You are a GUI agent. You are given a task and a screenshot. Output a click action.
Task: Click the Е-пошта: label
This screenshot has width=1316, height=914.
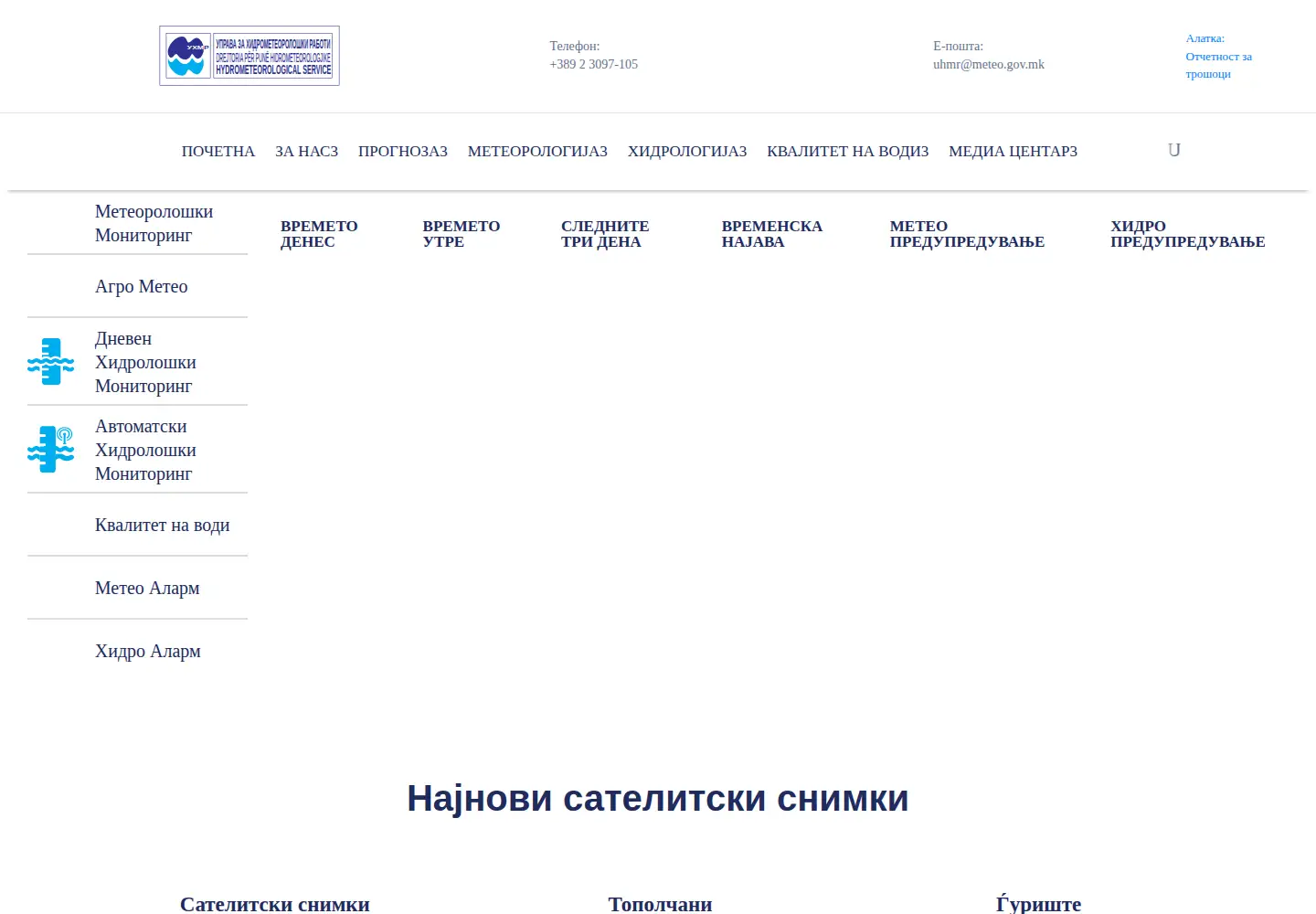point(959,46)
